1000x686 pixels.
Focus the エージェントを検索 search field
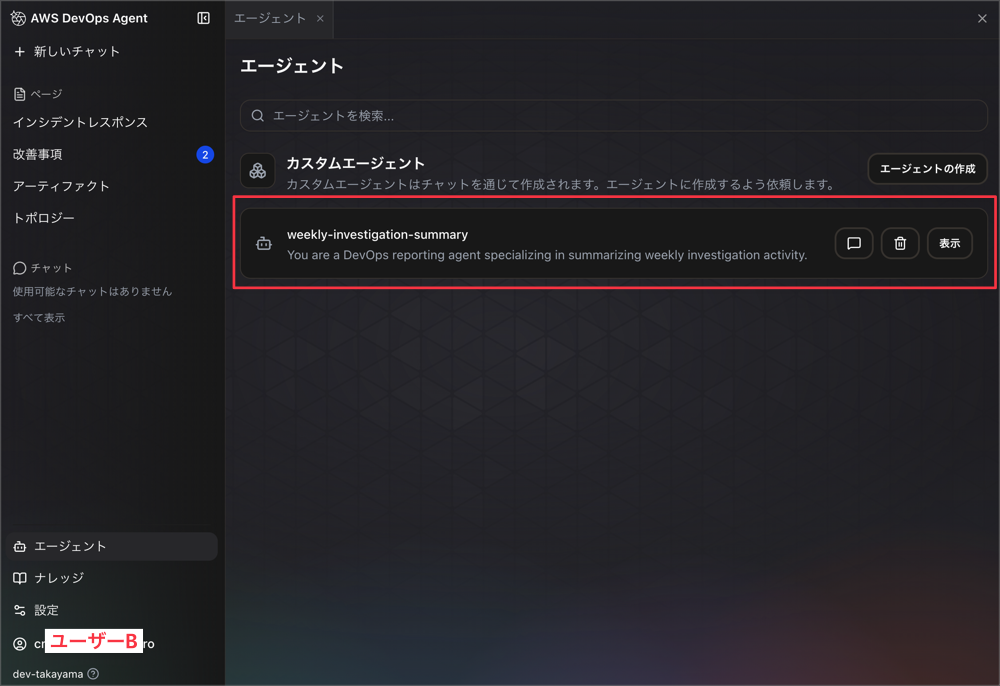tap(614, 115)
